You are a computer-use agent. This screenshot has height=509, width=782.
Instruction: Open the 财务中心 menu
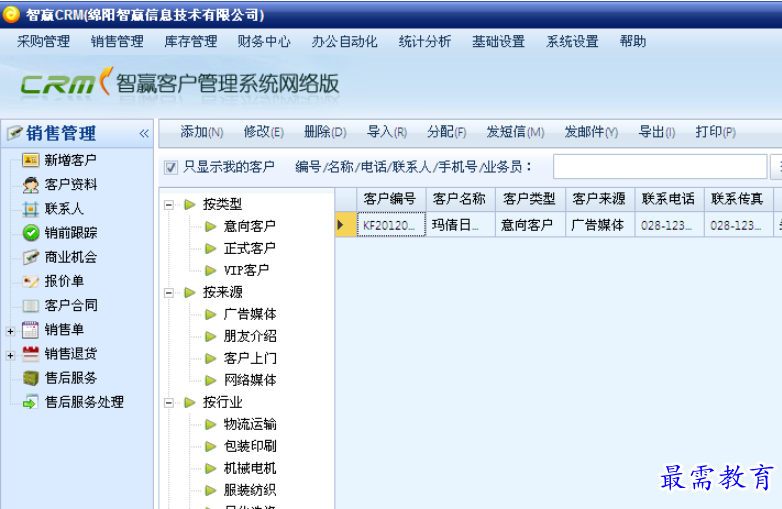click(x=264, y=41)
